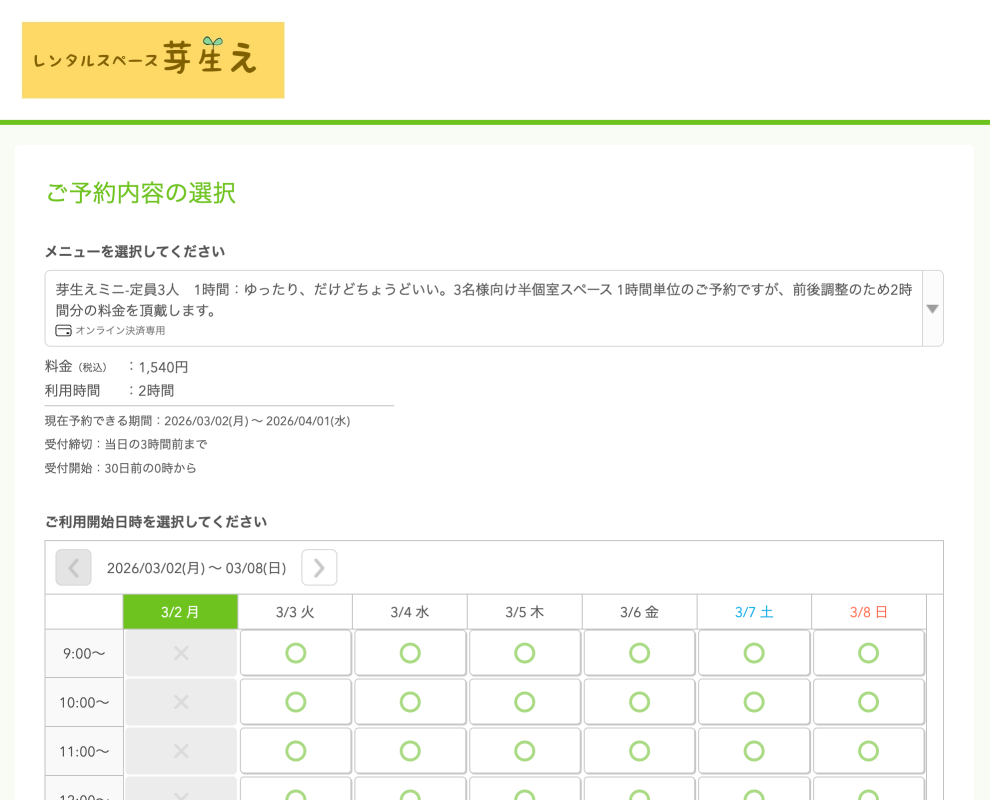Pick 11:00 availability circle on 3/7 土
The width and height of the screenshot is (990, 800).
pyautogui.click(x=754, y=751)
